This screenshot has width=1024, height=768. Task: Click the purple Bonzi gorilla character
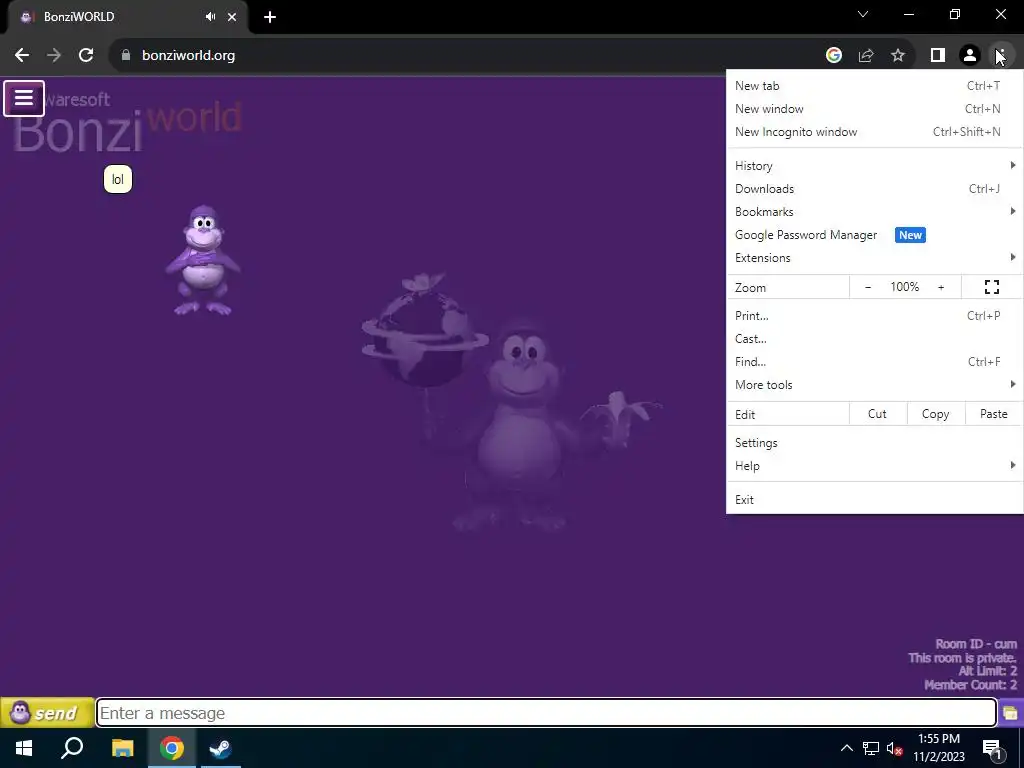(203, 260)
